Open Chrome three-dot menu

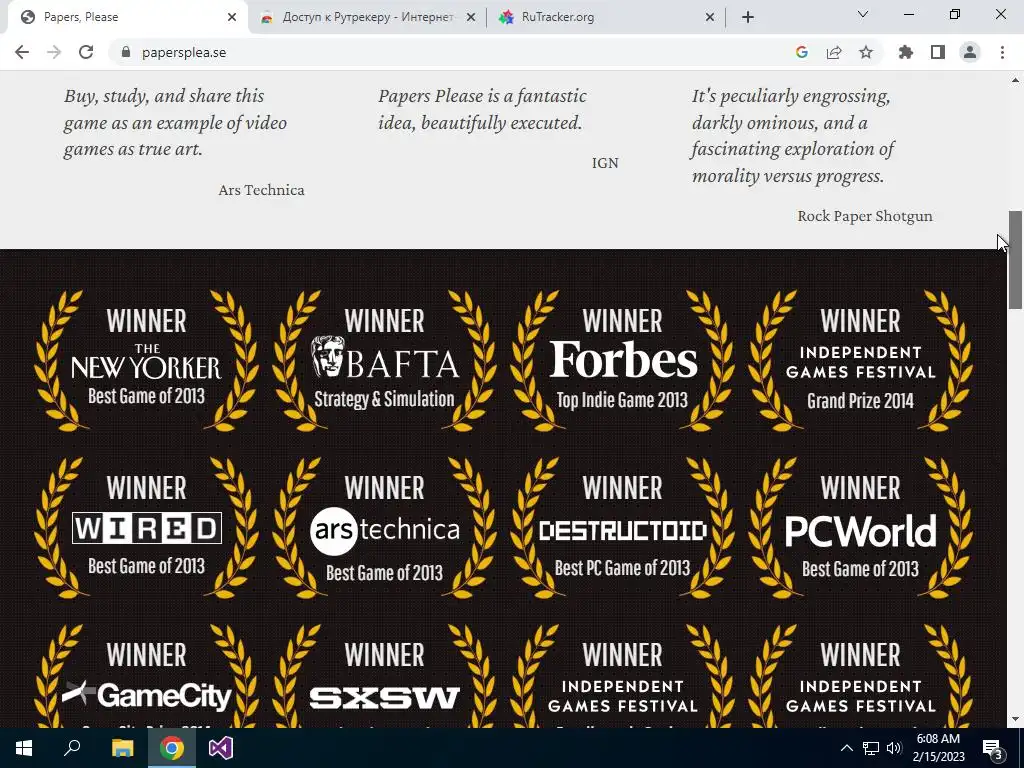pos(1002,52)
